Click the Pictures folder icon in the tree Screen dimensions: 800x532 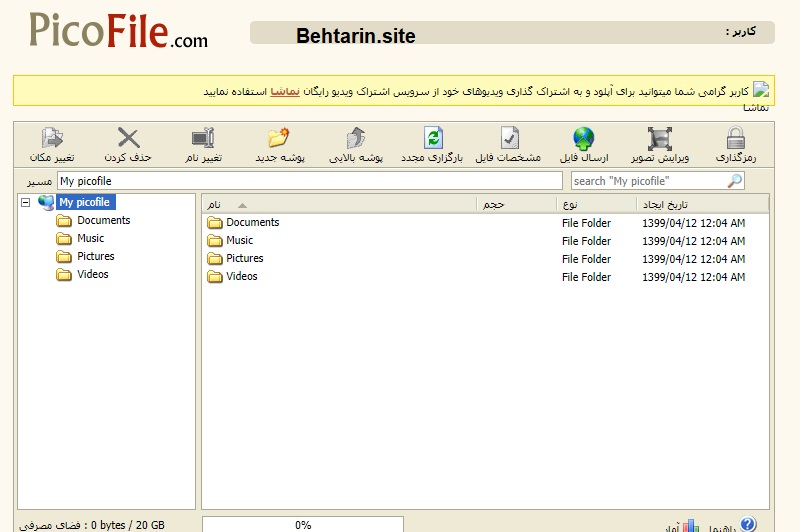pyautogui.click(x=64, y=256)
